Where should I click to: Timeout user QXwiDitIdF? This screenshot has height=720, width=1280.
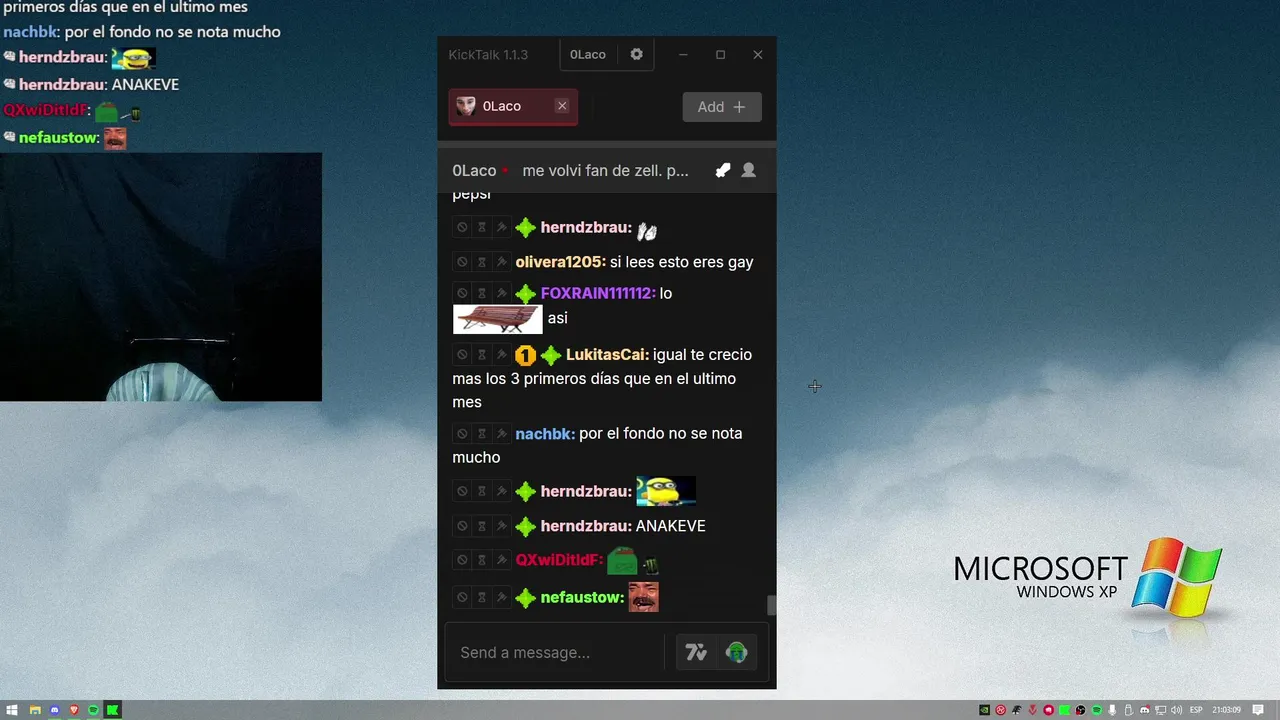481,560
